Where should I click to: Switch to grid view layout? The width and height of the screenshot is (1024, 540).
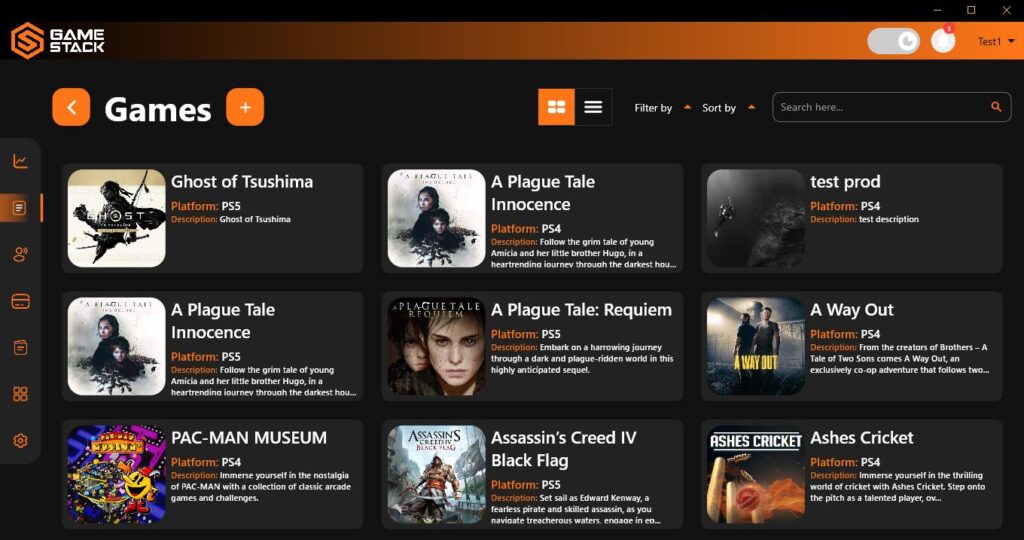[x=556, y=107]
